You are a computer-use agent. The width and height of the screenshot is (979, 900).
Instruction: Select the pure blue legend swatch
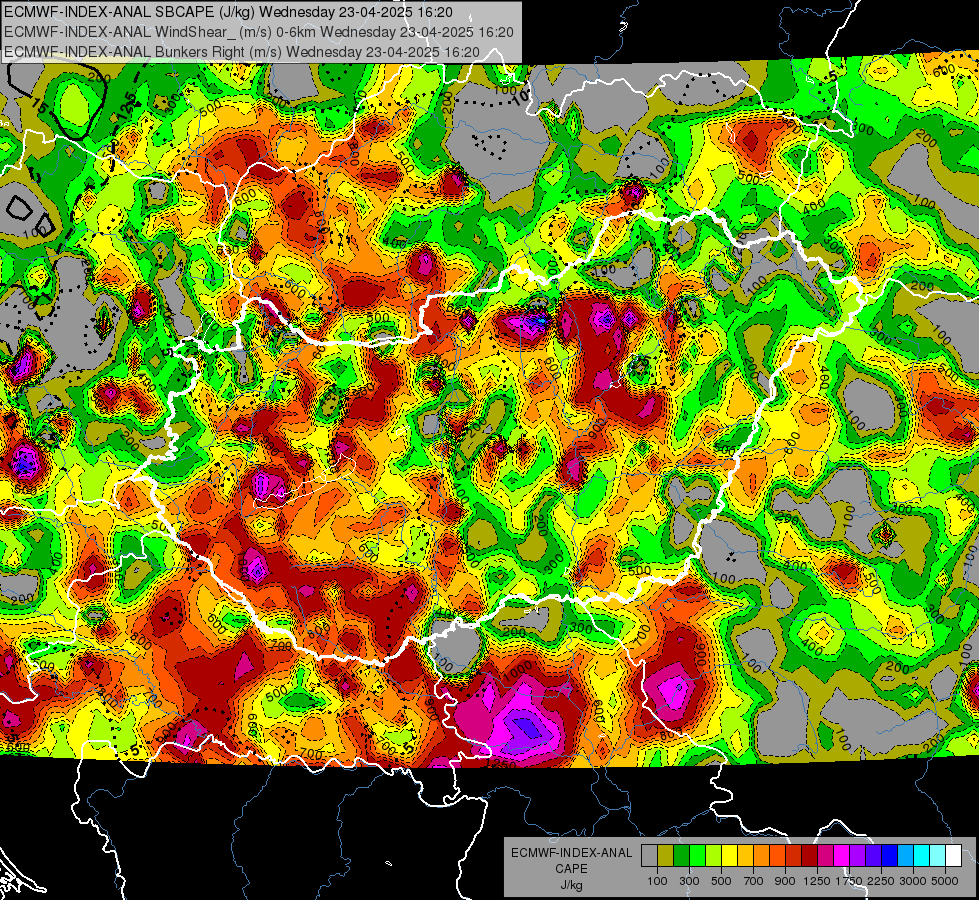coord(890,856)
